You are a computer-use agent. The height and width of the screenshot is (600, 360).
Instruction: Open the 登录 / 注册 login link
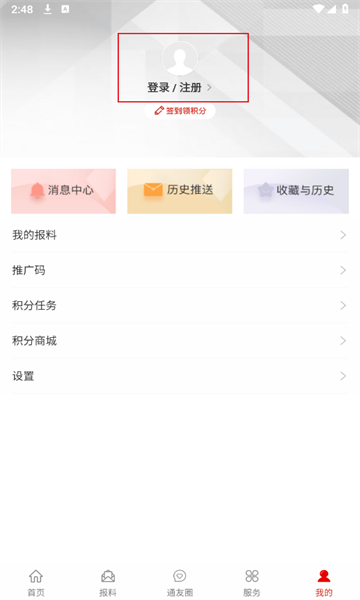pos(174,88)
